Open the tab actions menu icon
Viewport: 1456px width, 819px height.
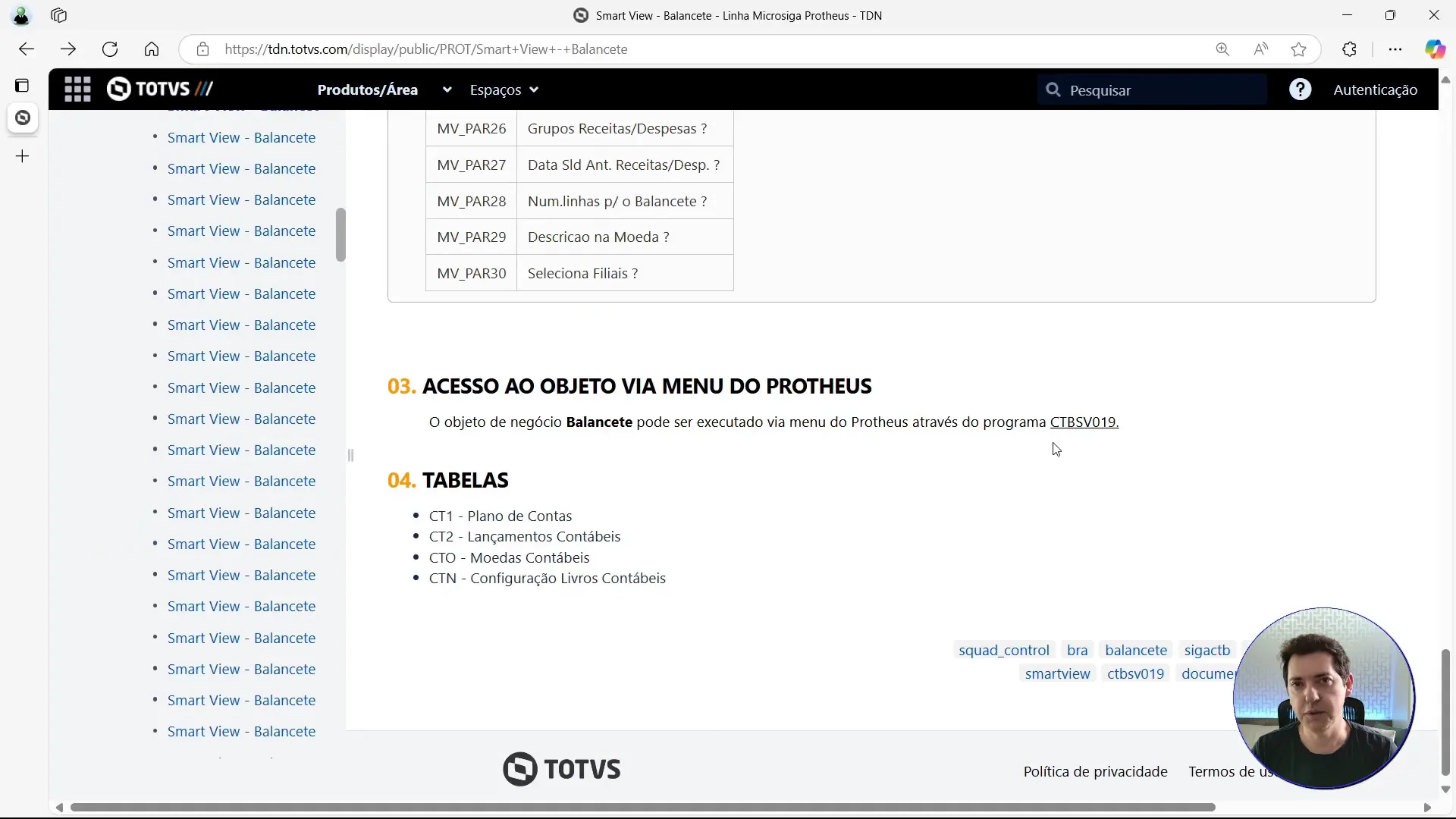pos(23,85)
